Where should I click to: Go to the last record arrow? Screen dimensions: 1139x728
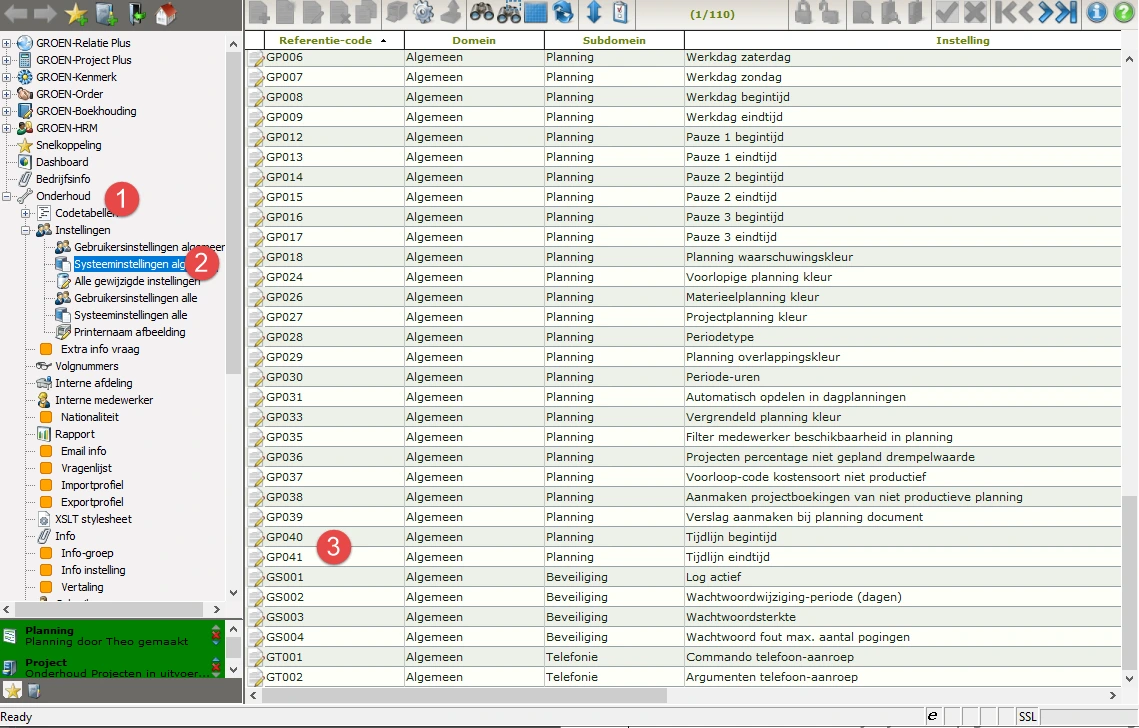pyautogui.click(x=1067, y=13)
